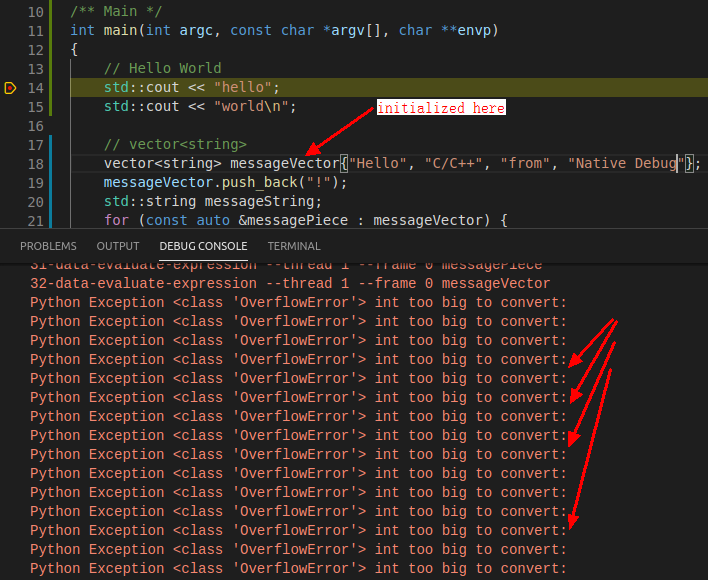This screenshot has width=708, height=580.
Task: Click 'messageString' on line 20
Action: tap(259, 201)
